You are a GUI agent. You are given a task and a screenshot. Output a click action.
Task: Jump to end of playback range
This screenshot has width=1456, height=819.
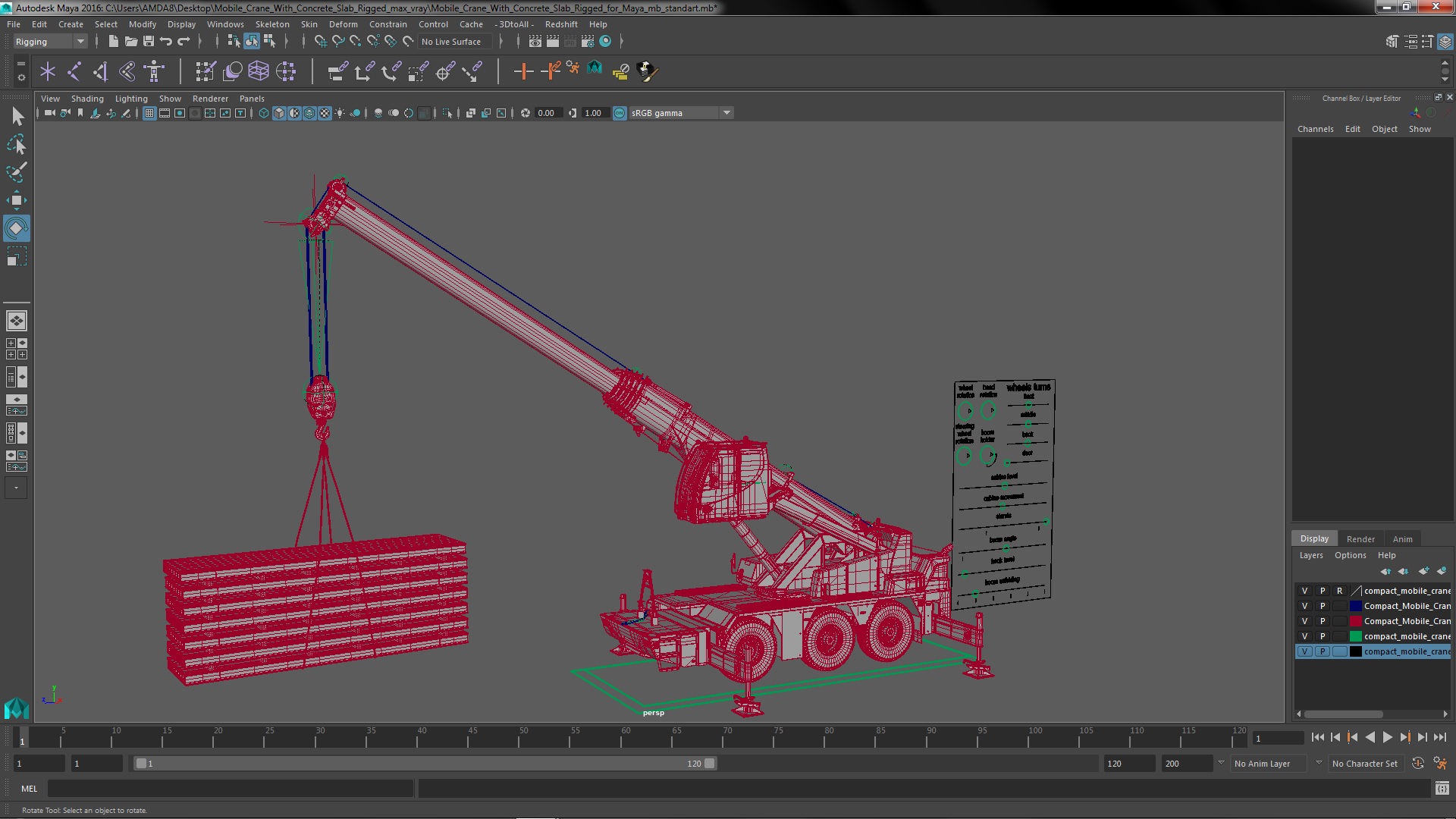(1439, 737)
